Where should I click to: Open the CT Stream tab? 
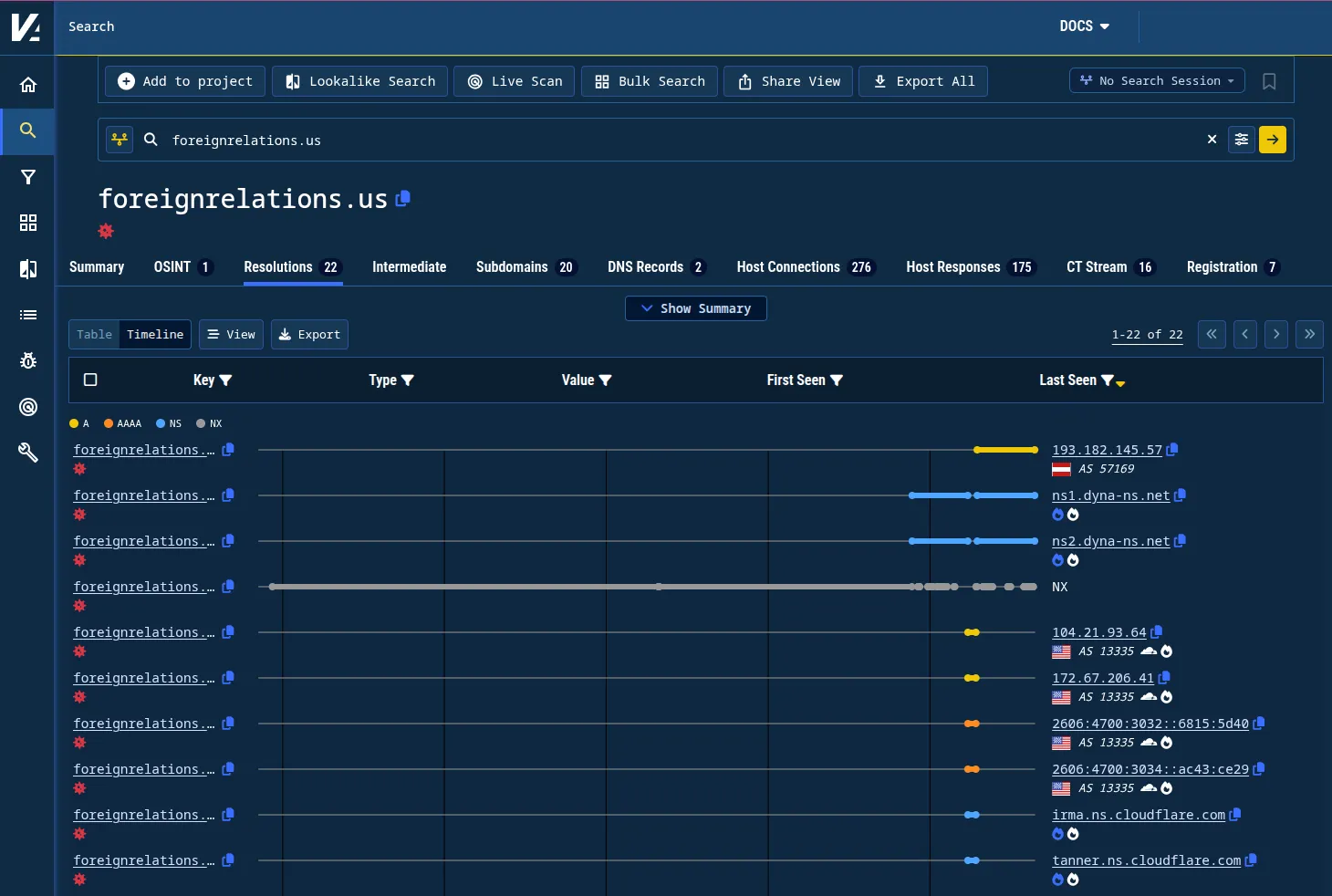pyautogui.click(x=1111, y=267)
